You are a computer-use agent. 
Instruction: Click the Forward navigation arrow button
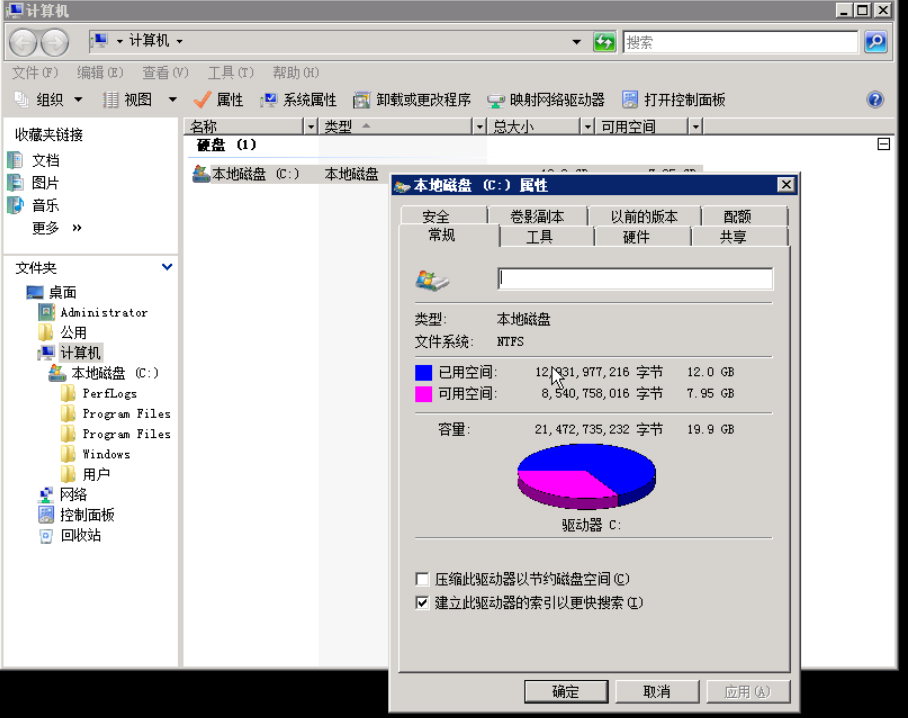pyautogui.click(x=55, y=42)
